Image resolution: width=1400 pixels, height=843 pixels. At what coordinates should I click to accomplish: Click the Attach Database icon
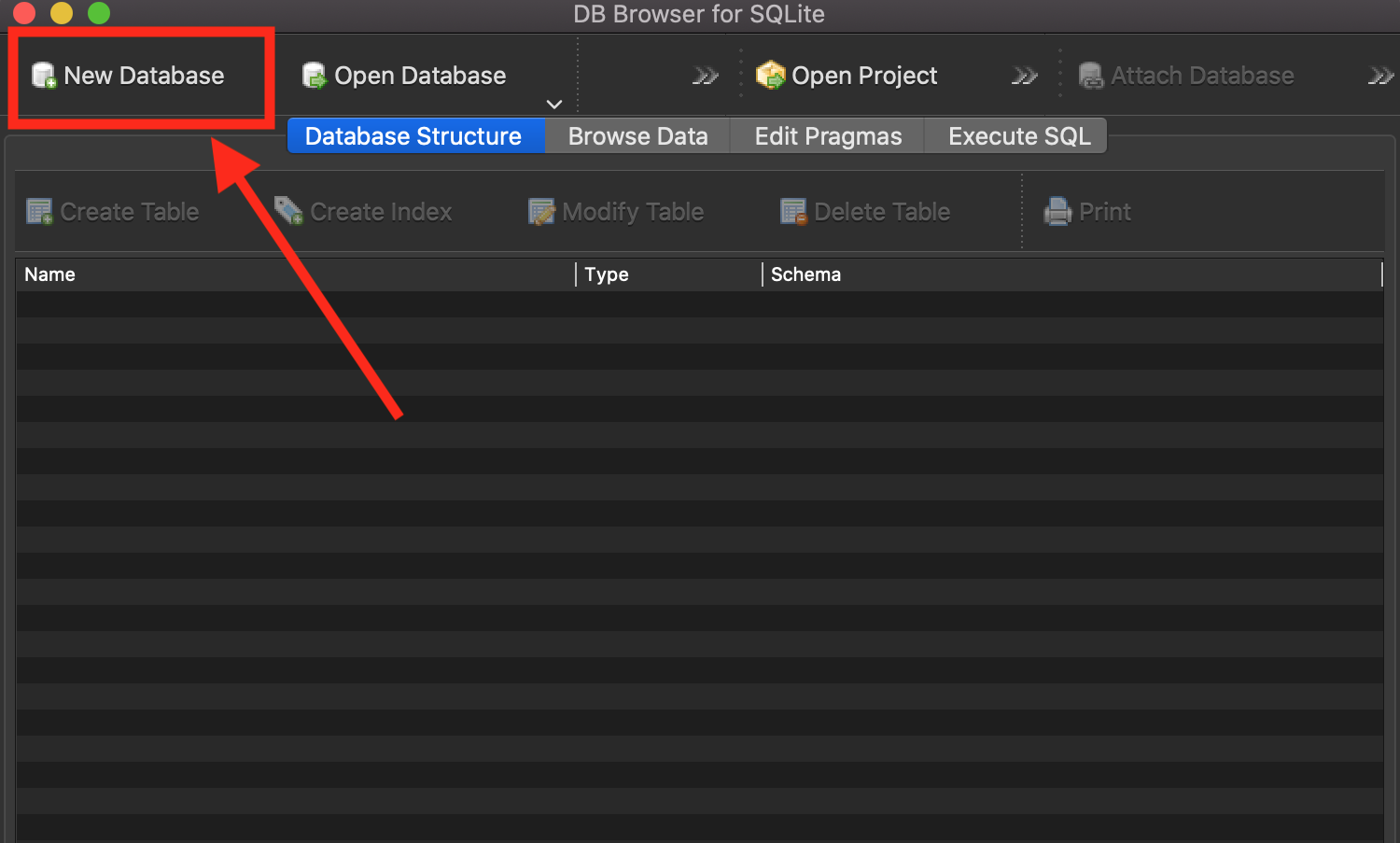[1091, 76]
